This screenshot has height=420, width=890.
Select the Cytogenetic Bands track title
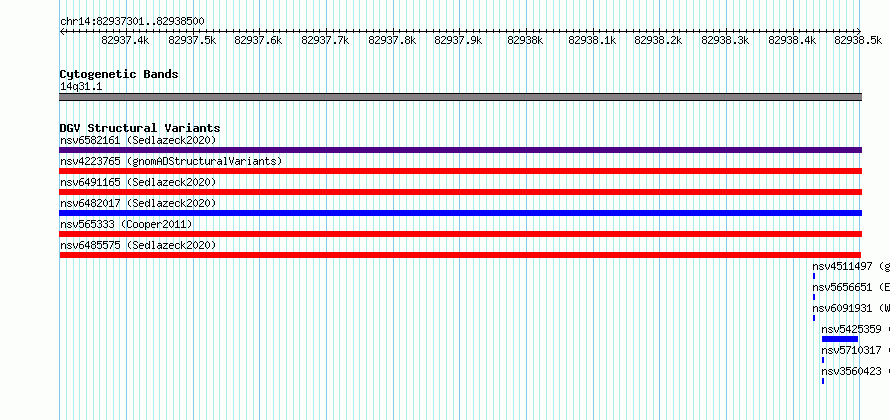tap(119, 74)
